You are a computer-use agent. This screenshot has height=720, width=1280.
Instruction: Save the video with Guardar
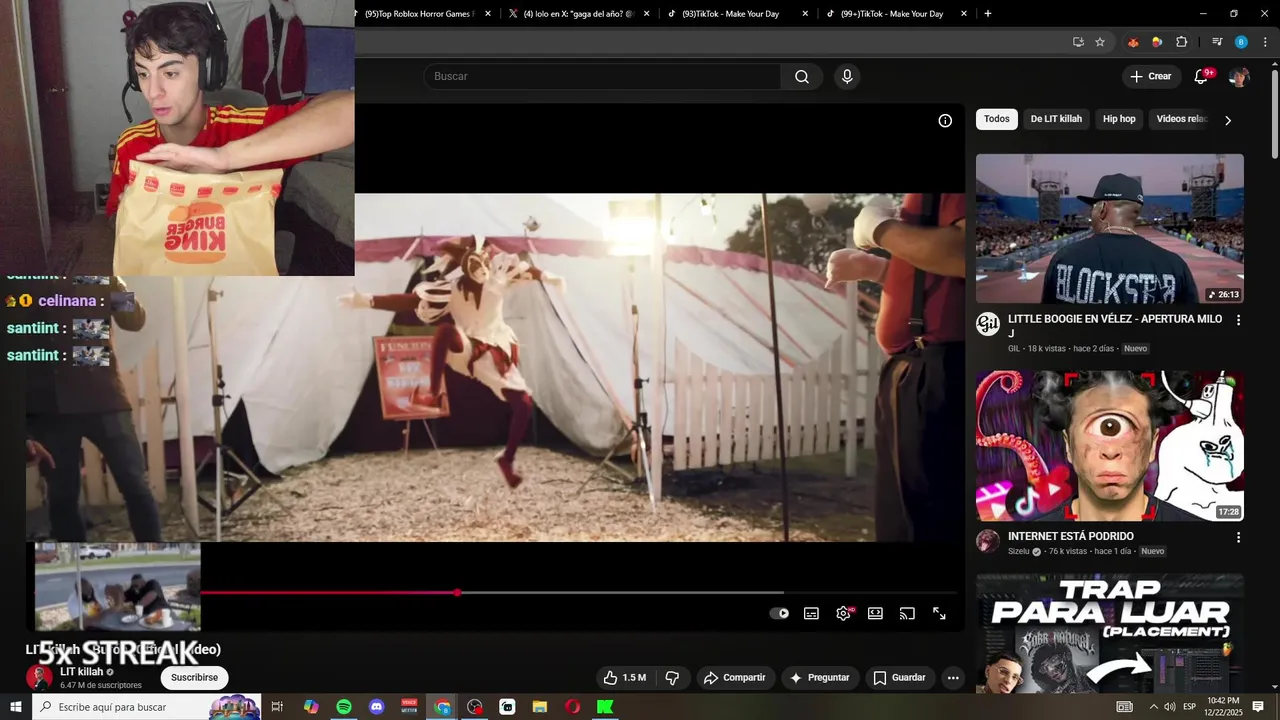(899, 678)
